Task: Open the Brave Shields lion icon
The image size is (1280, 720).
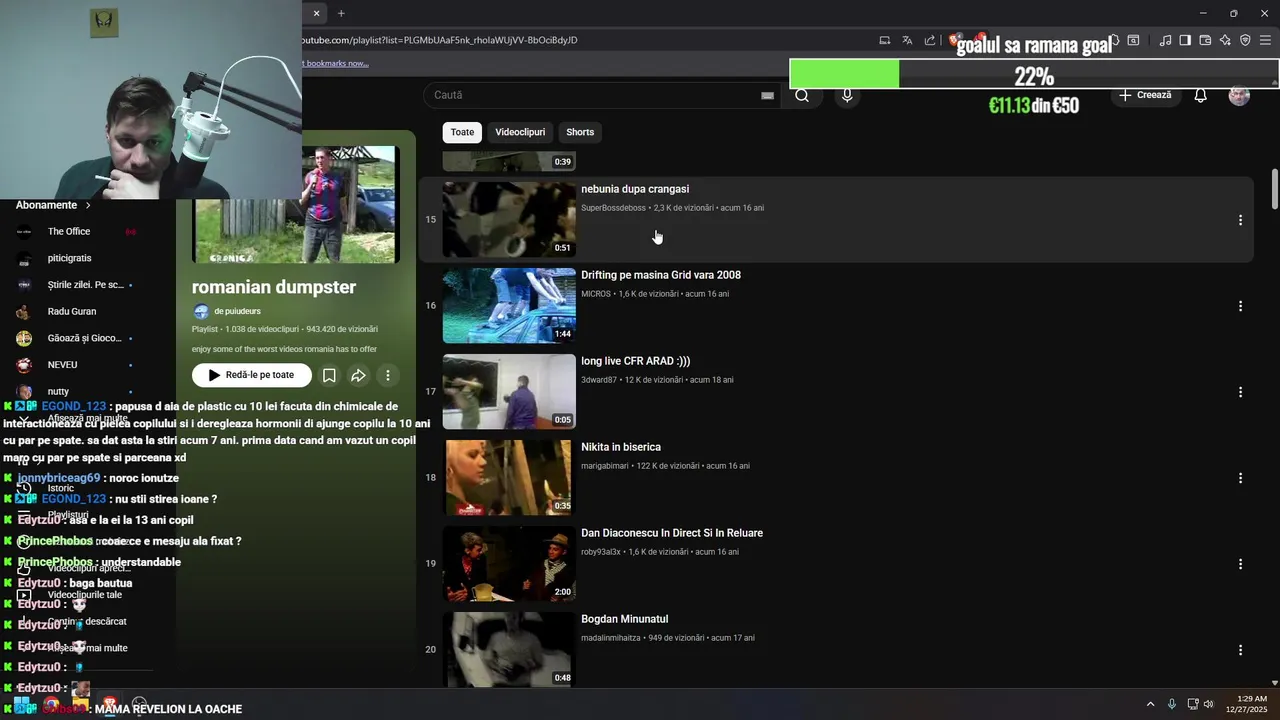Action: click(x=955, y=40)
